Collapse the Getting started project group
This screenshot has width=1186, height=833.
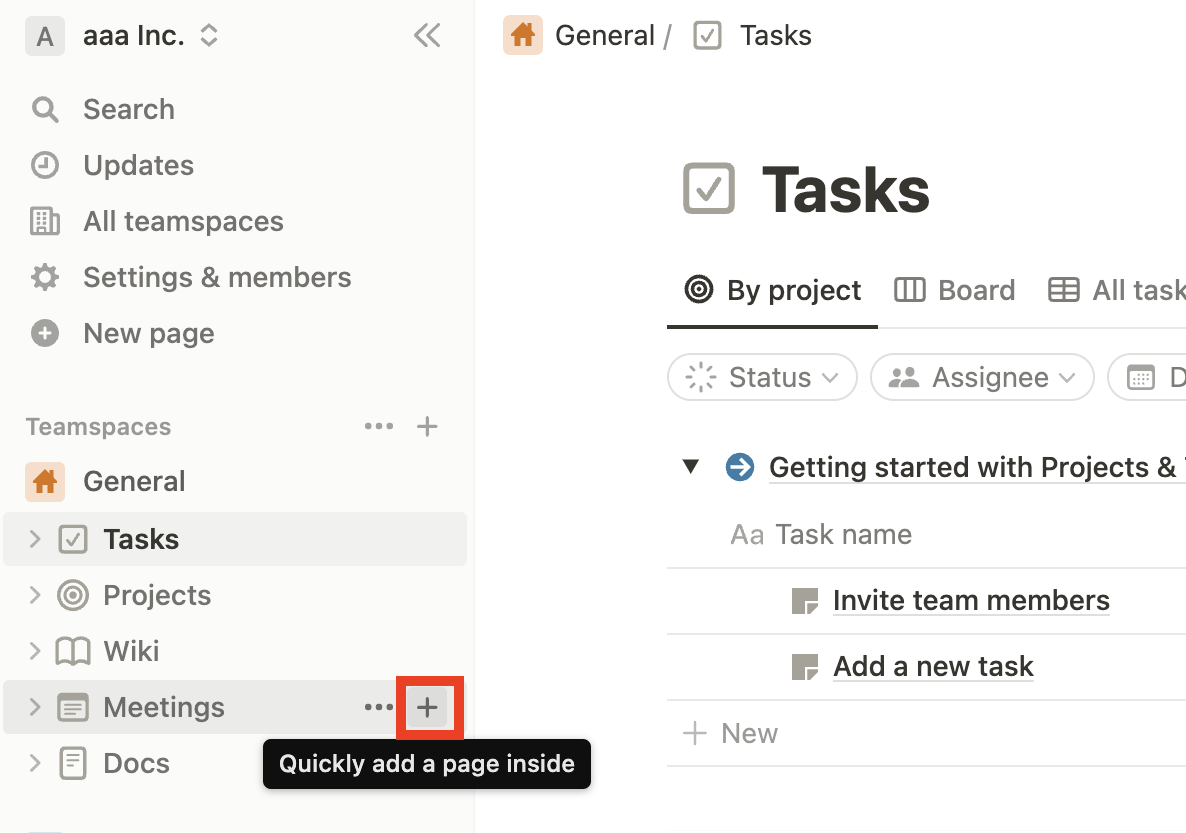click(x=691, y=467)
